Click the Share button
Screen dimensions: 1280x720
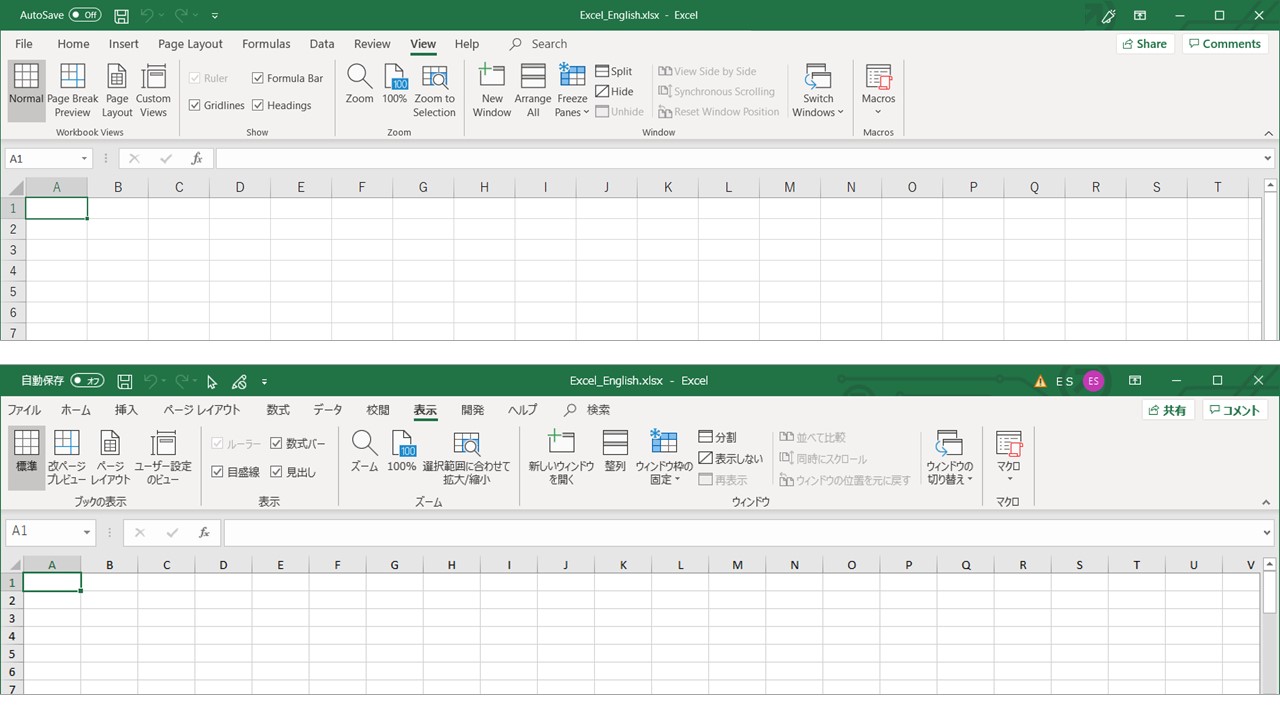point(1144,43)
